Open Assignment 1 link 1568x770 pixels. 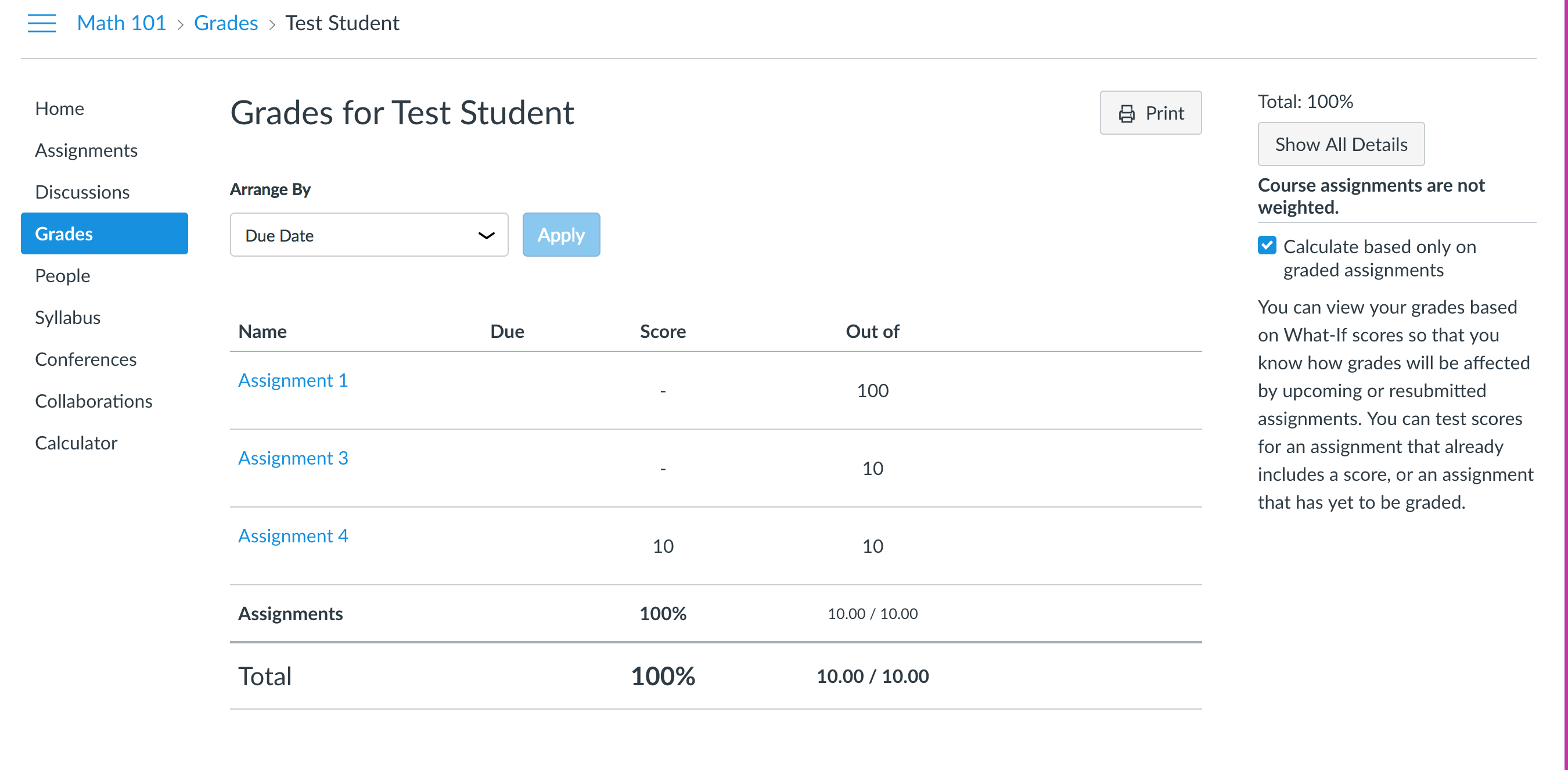[x=293, y=380]
